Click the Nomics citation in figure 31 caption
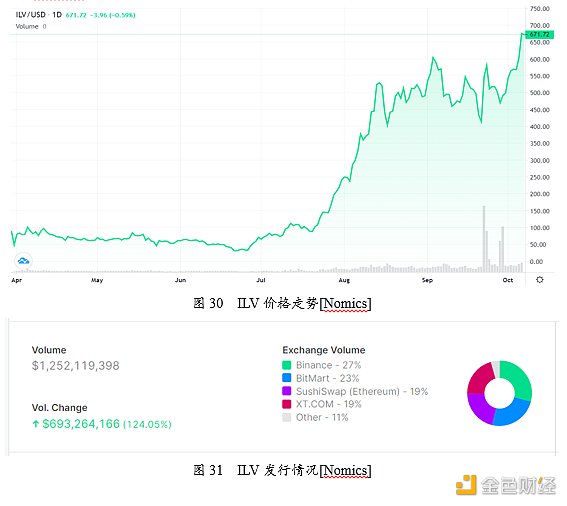This screenshot has width=567, height=506. click(345, 471)
